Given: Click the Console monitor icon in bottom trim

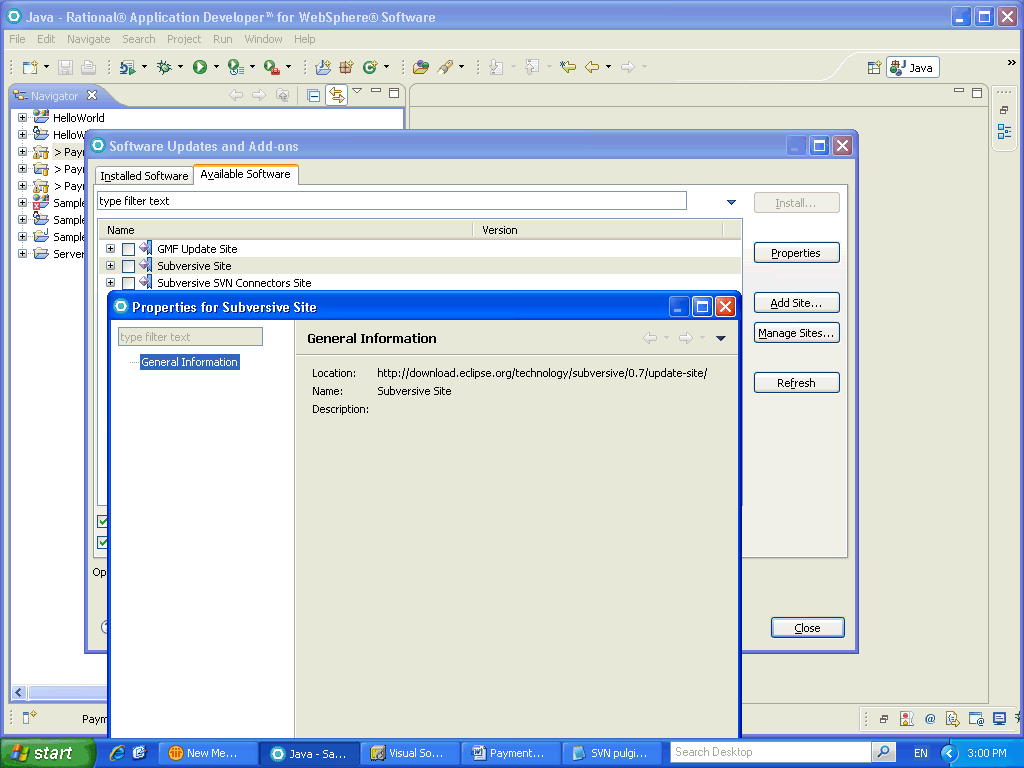Looking at the screenshot, I should tap(999, 719).
